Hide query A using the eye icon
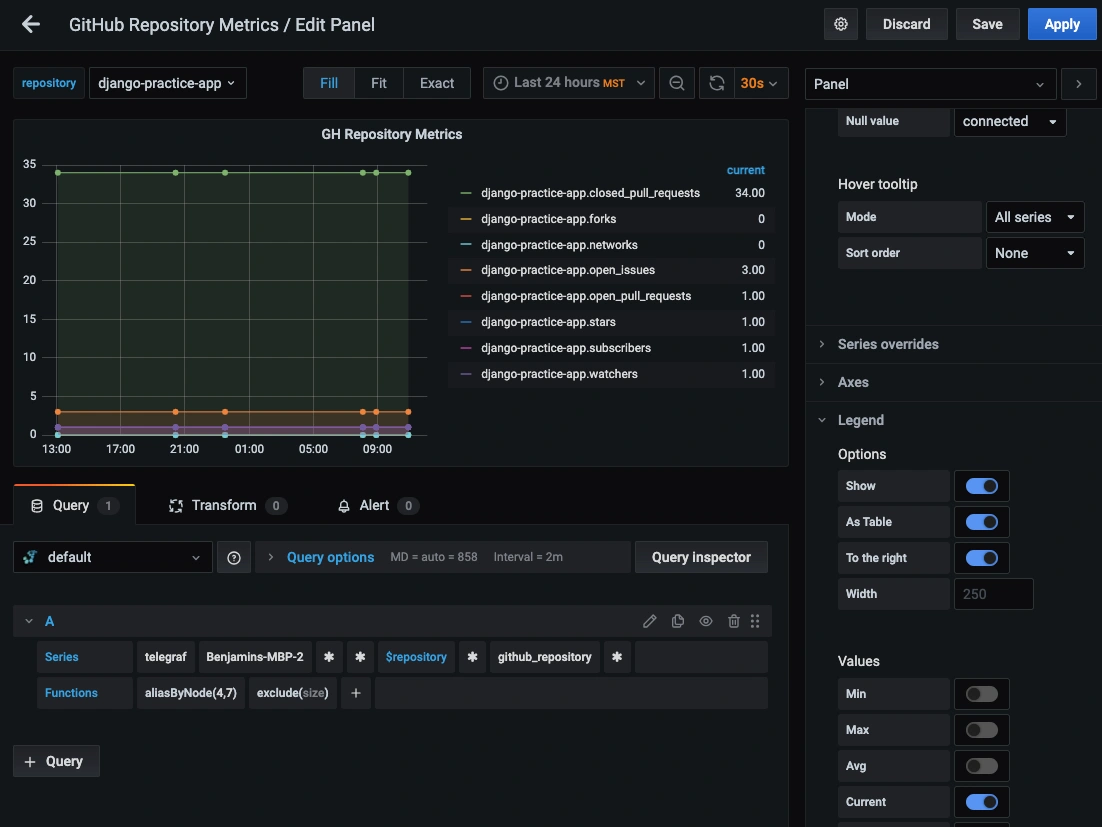Viewport: 1102px width, 827px height. point(706,621)
